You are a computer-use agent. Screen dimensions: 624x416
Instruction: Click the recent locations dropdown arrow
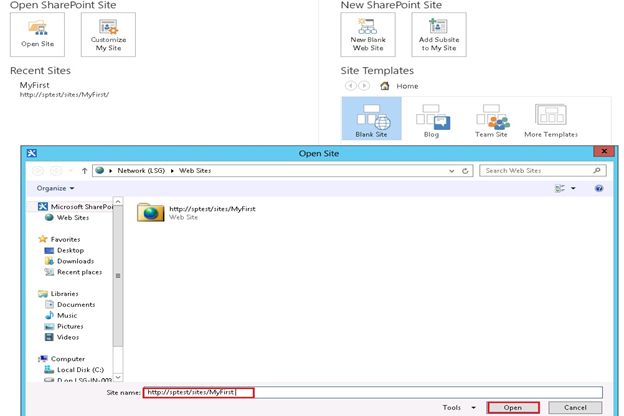click(70, 171)
